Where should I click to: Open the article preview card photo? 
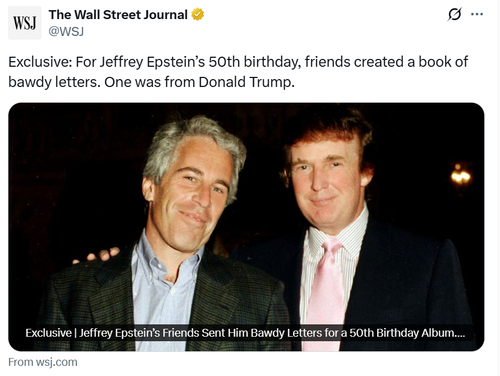tap(246, 227)
